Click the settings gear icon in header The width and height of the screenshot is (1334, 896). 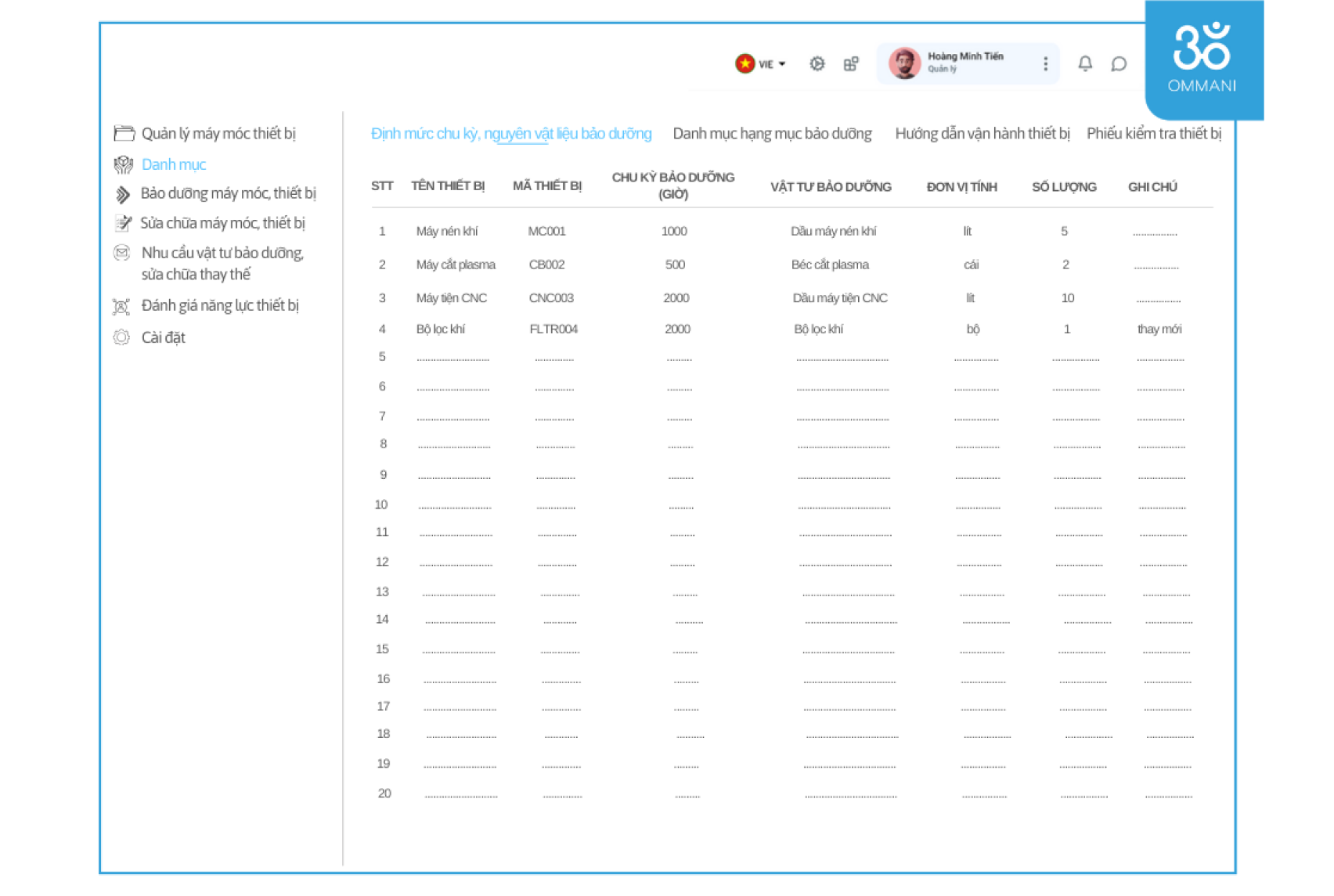[817, 63]
